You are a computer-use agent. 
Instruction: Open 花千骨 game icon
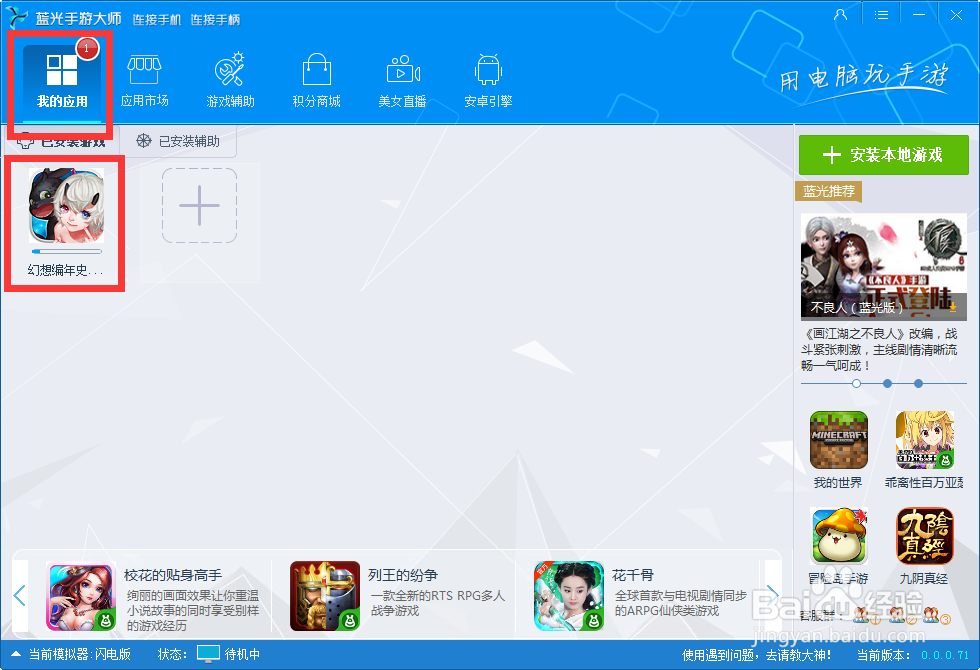click(569, 596)
